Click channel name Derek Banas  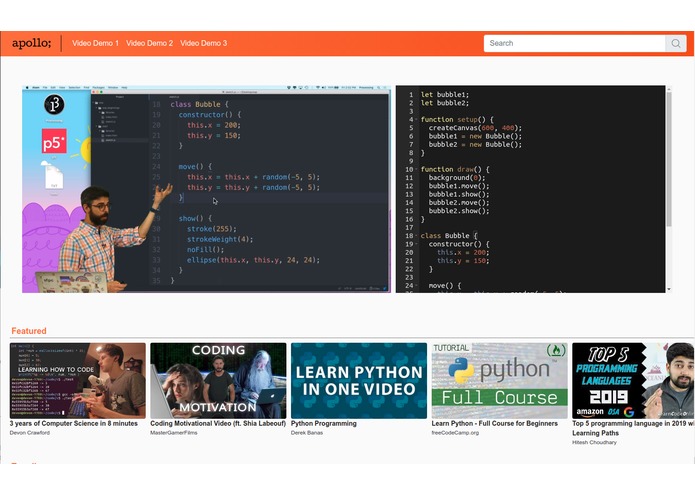point(307,433)
